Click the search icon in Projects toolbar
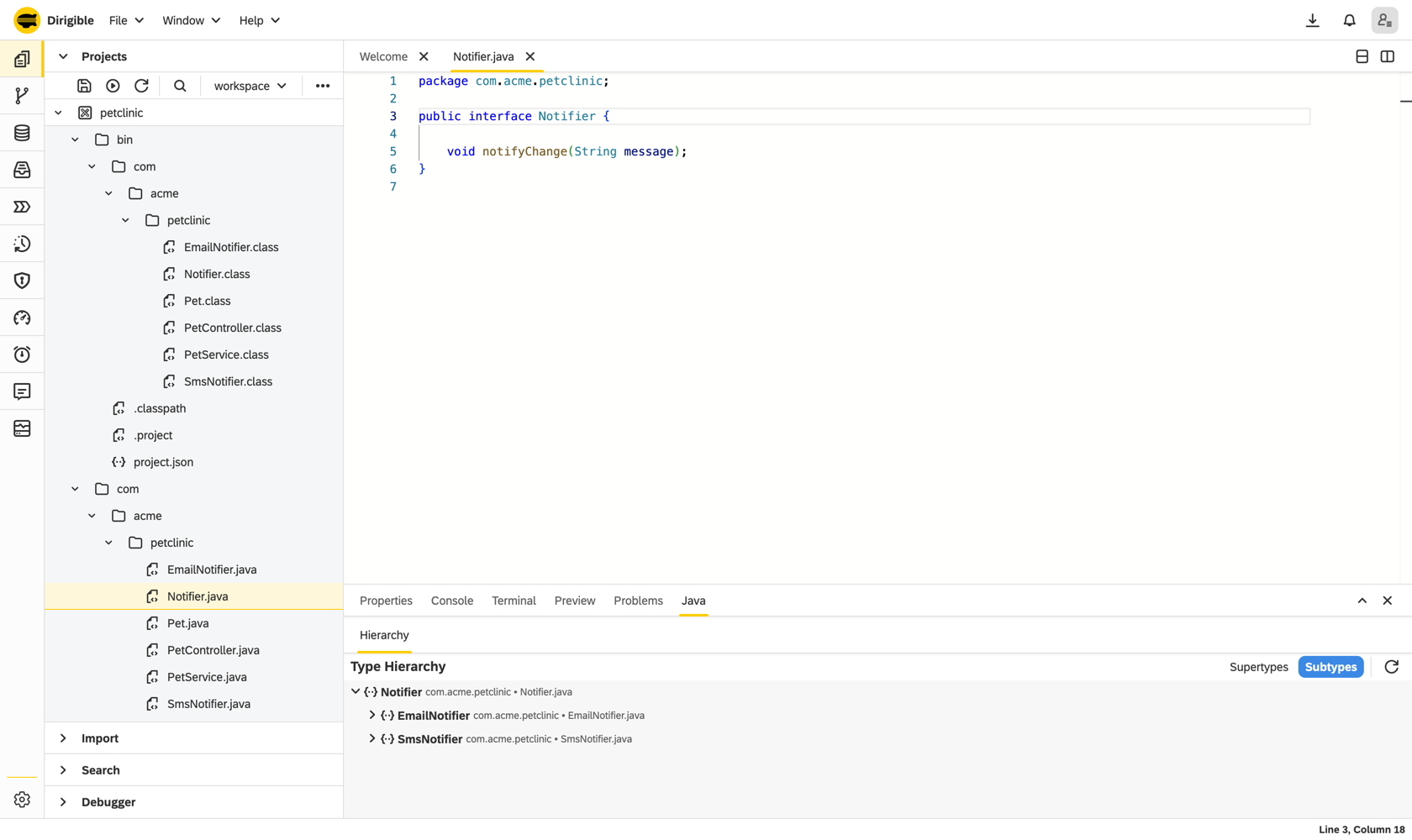 coord(180,86)
